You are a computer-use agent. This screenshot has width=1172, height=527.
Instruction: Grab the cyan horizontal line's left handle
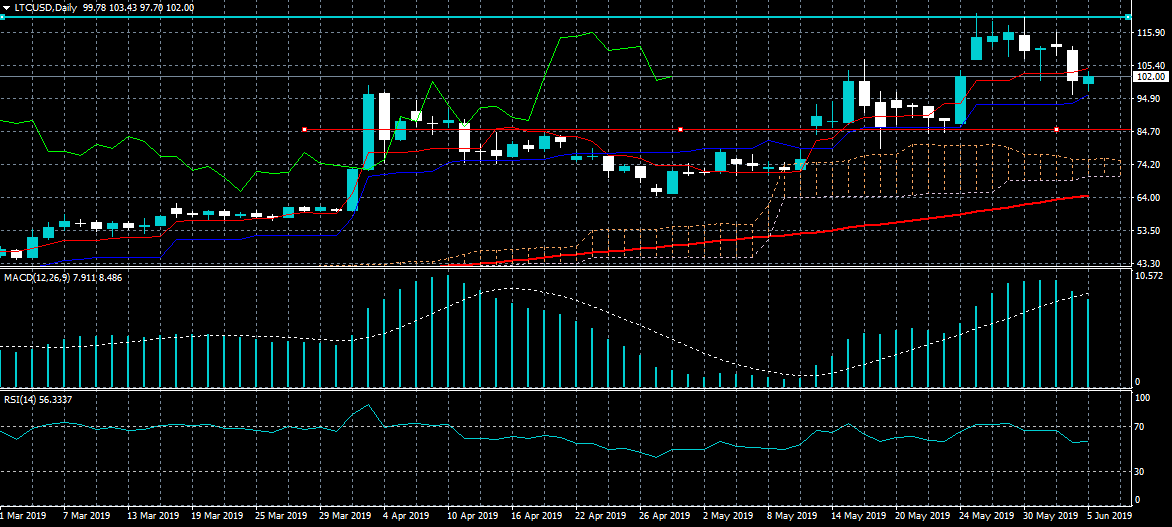click(x=2, y=16)
